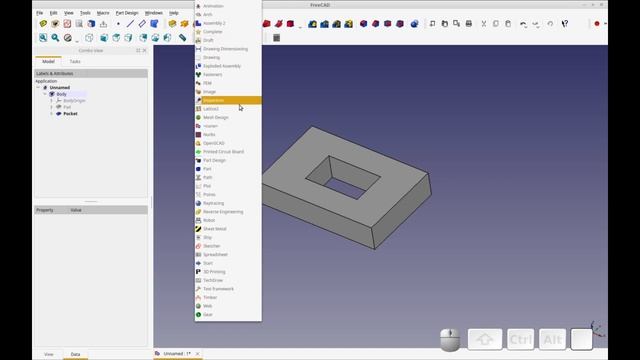The width and height of the screenshot is (640, 360).
Task: Expand the BodyOrigin tree node
Action: point(51,100)
